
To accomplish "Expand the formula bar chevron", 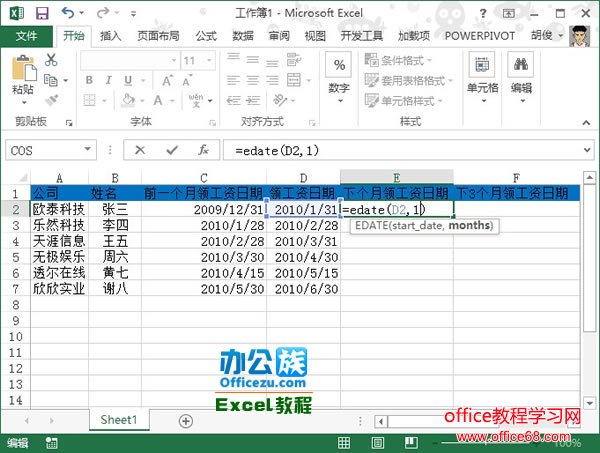I will 587,150.
